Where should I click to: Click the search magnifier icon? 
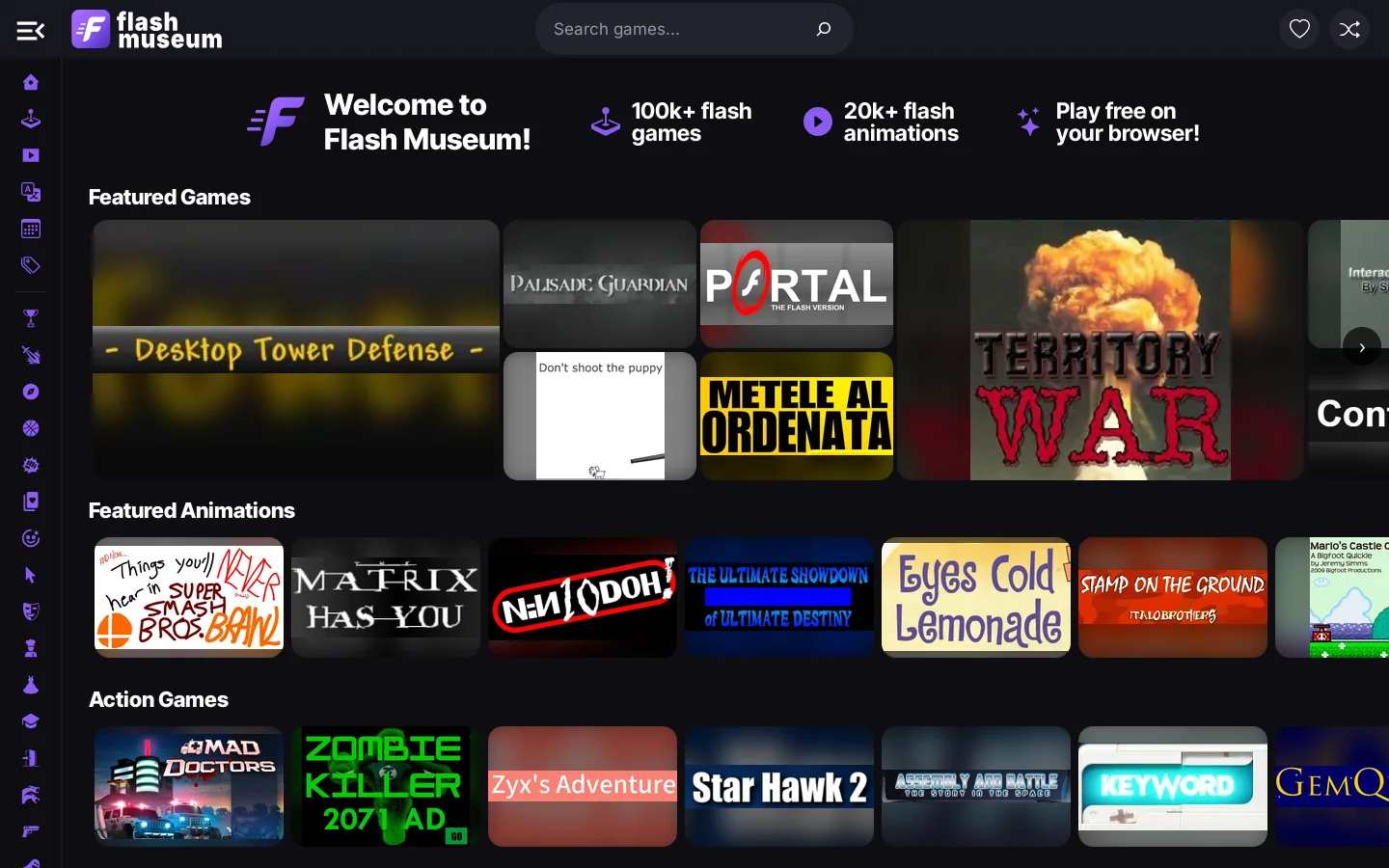pyautogui.click(x=824, y=29)
